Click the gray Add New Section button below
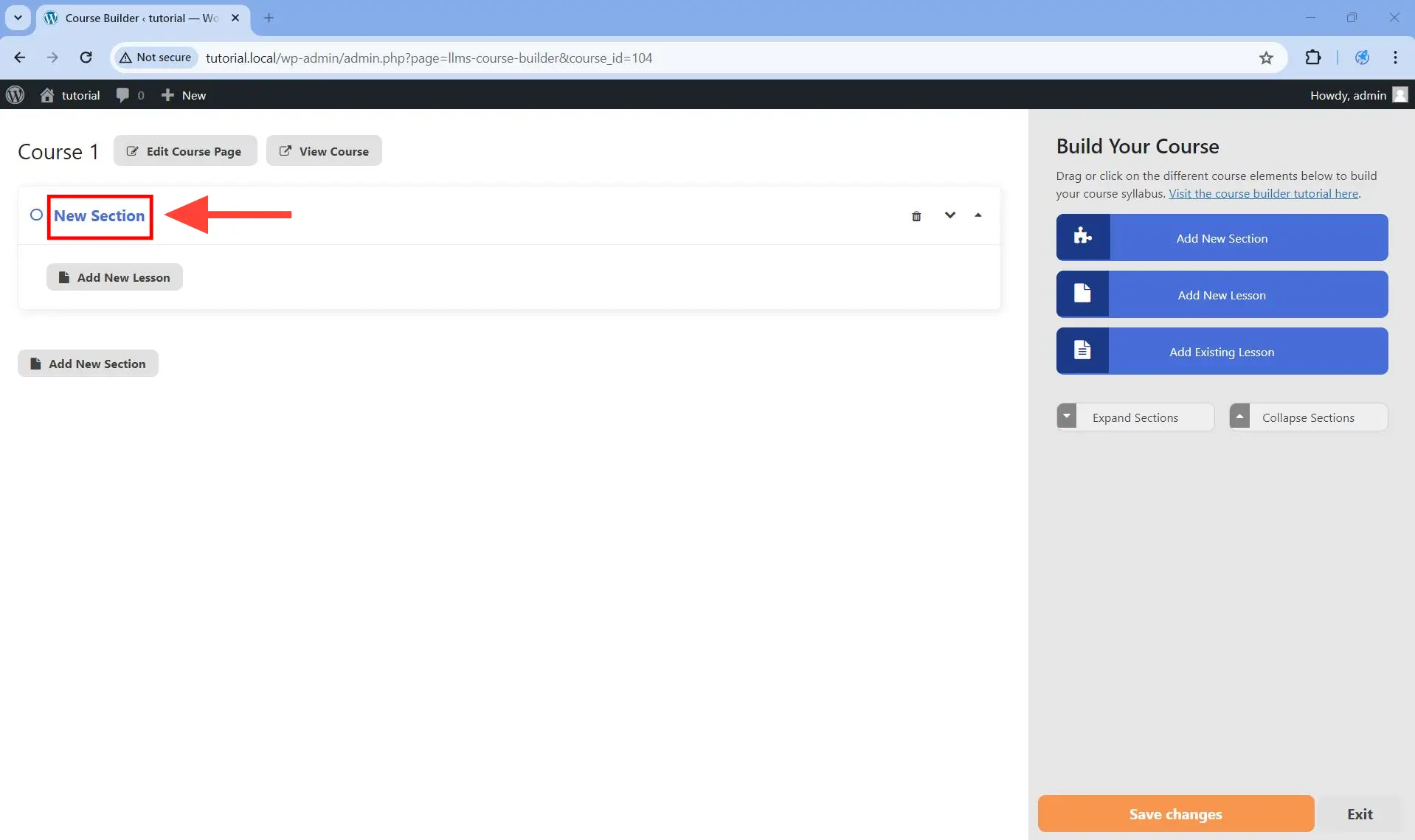Image resolution: width=1415 pixels, height=840 pixels. point(88,364)
